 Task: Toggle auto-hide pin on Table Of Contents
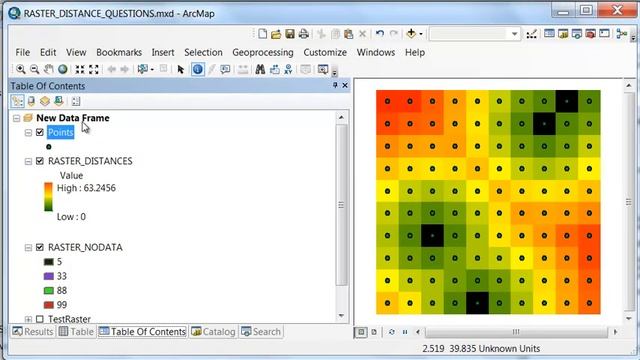point(335,85)
